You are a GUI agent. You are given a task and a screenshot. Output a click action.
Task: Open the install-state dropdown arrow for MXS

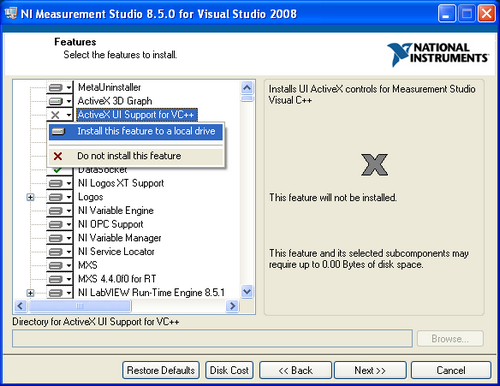pos(69,266)
